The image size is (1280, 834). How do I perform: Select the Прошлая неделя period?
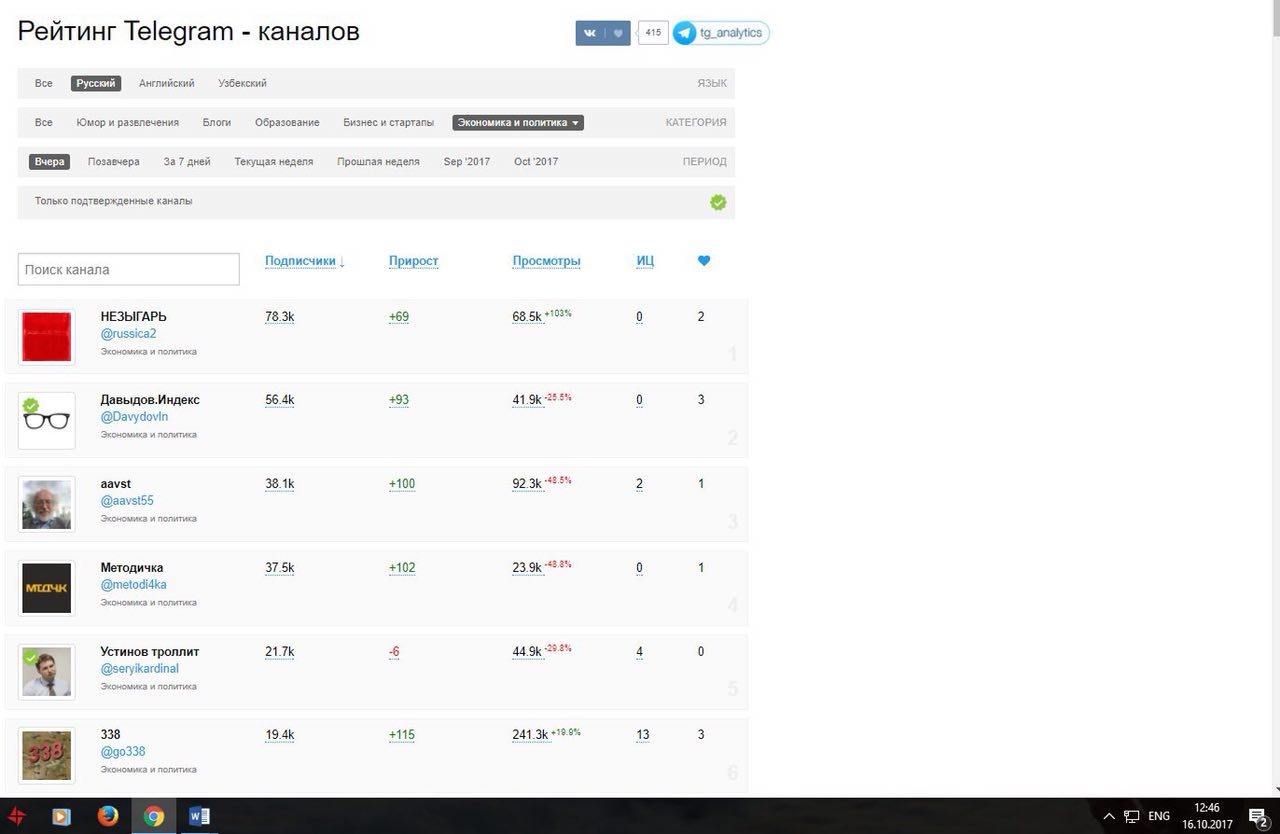[378, 161]
